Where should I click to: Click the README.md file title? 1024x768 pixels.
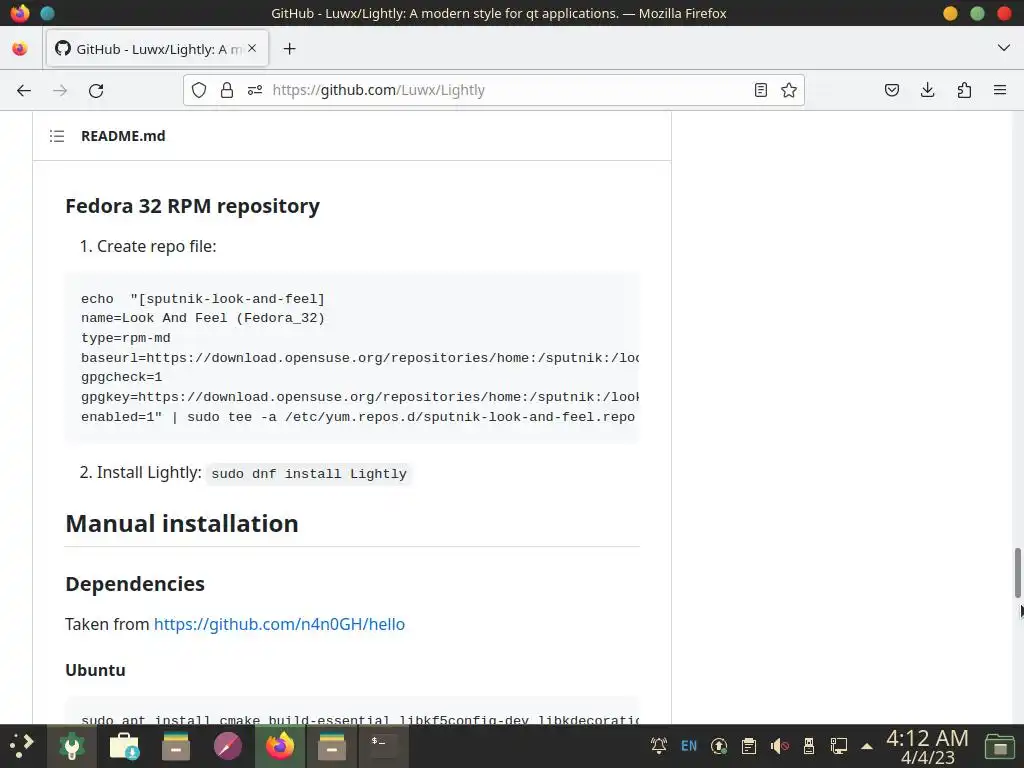[123, 136]
